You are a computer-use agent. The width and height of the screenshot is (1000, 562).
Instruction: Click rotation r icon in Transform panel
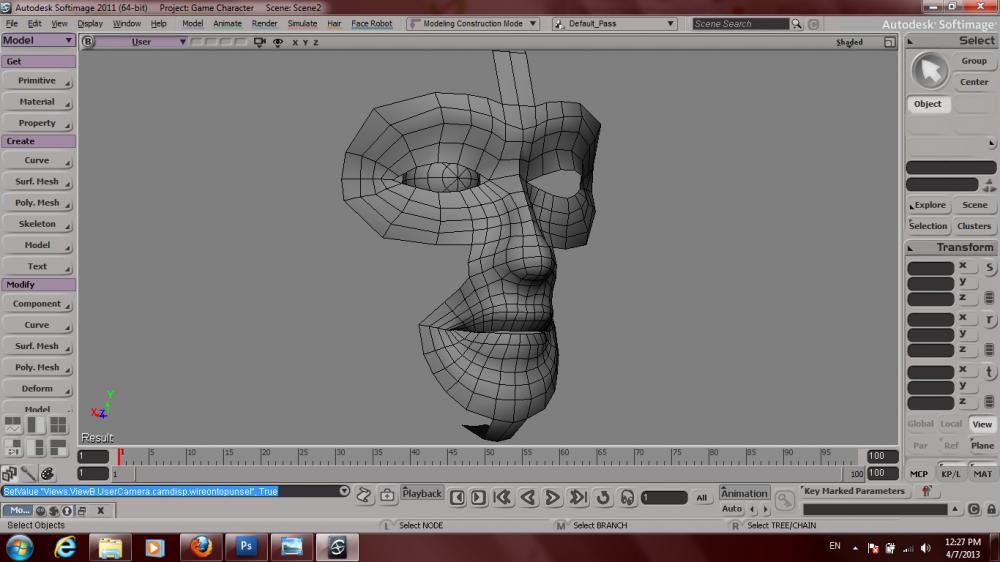[989, 320]
